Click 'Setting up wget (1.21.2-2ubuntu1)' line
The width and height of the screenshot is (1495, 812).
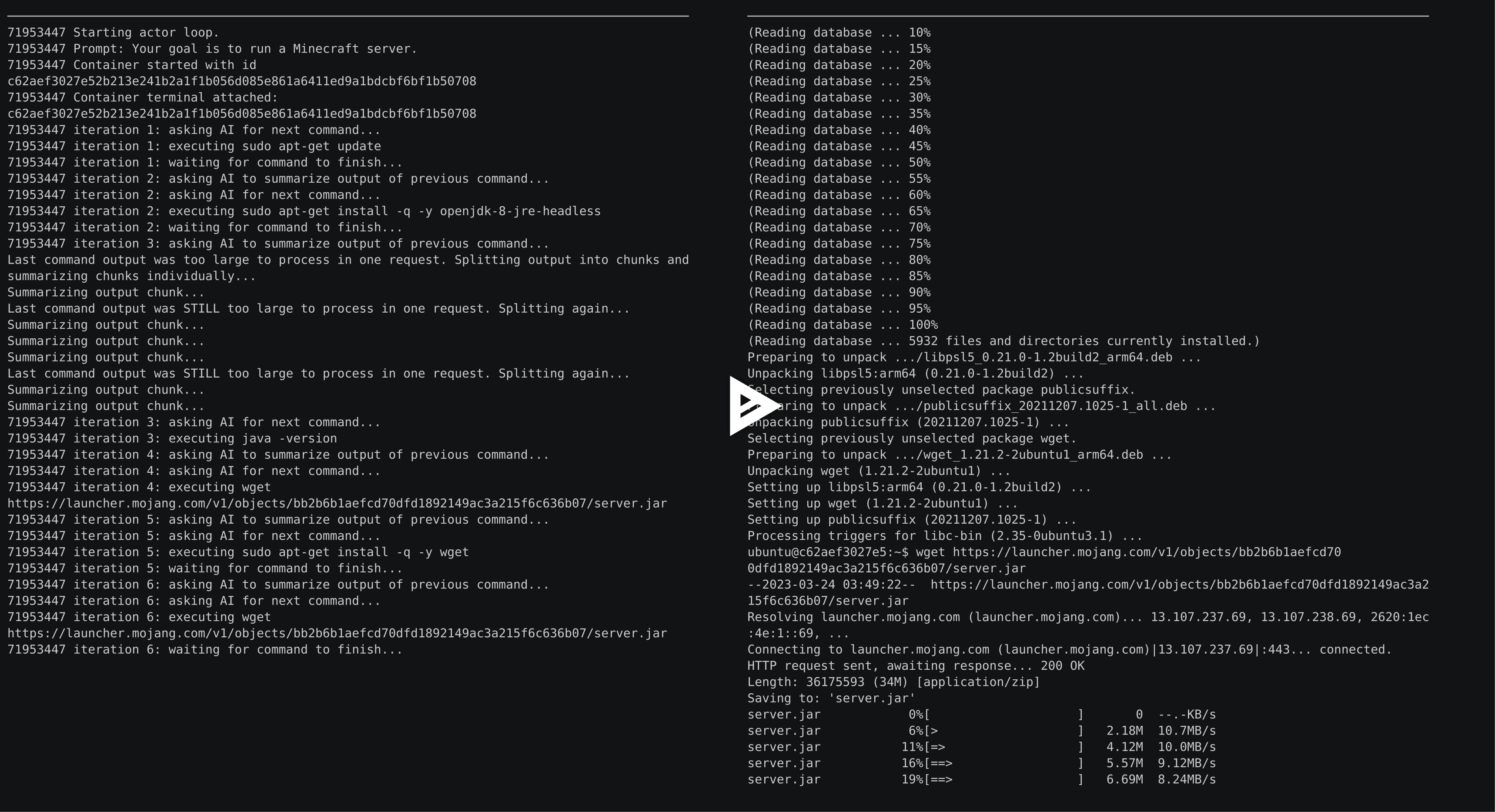pos(883,504)
